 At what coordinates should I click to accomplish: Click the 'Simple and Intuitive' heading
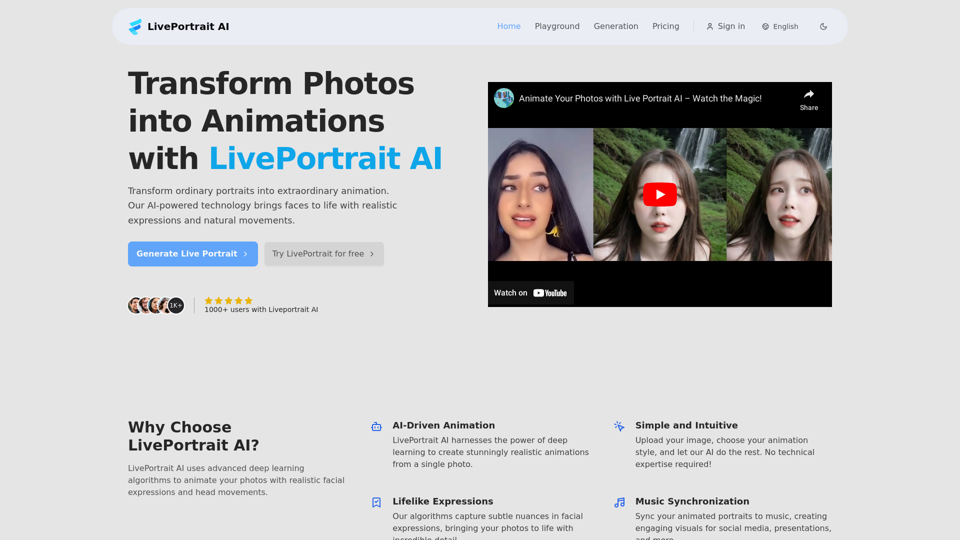(x=686, y=426)
